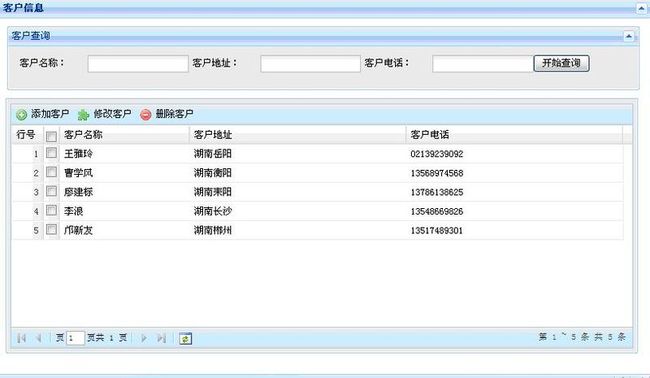
Task: Check the row for 李浪
Action: (51, 210)
